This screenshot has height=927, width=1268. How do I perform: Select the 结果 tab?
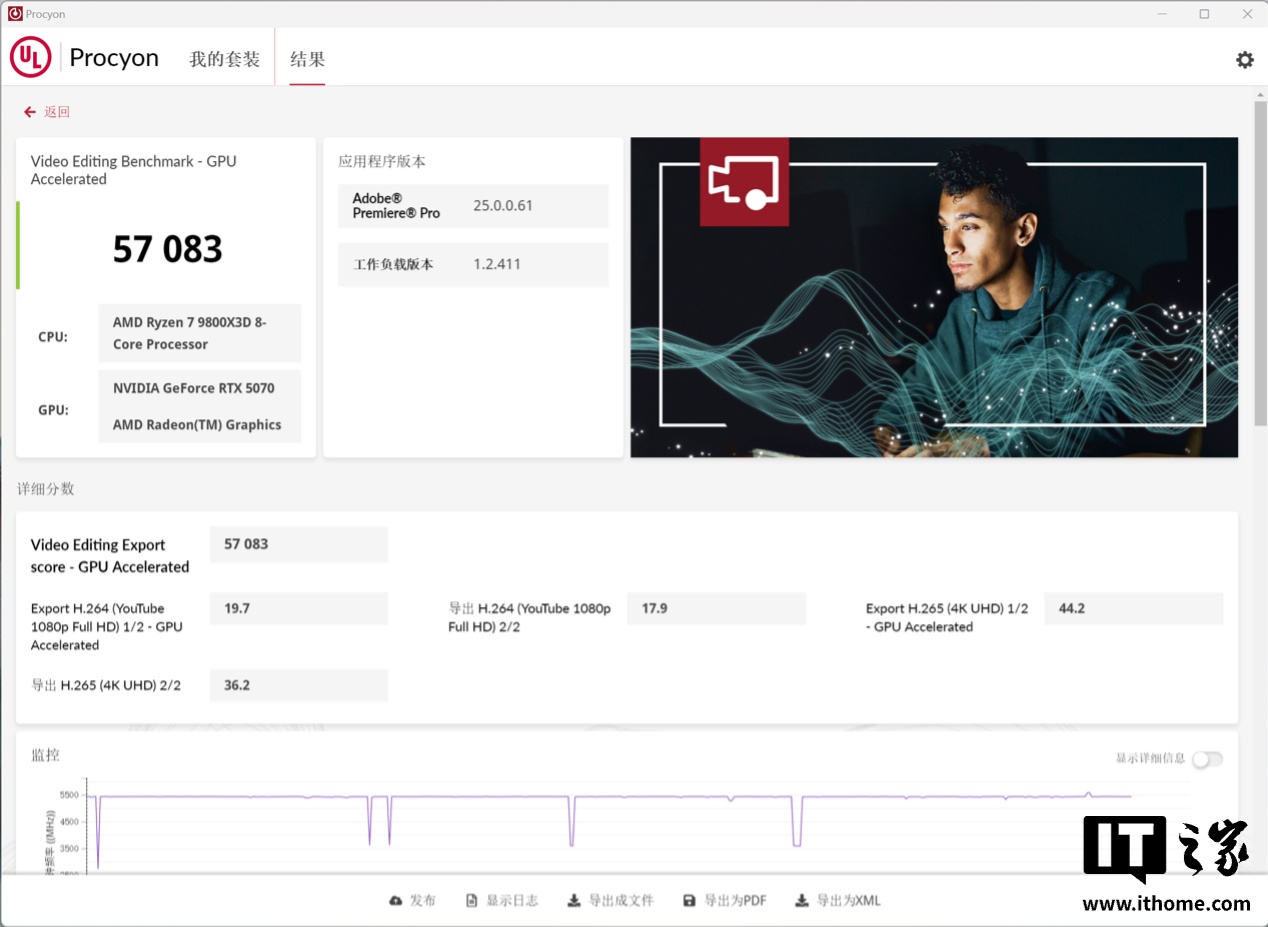click(x=307, y=59)
